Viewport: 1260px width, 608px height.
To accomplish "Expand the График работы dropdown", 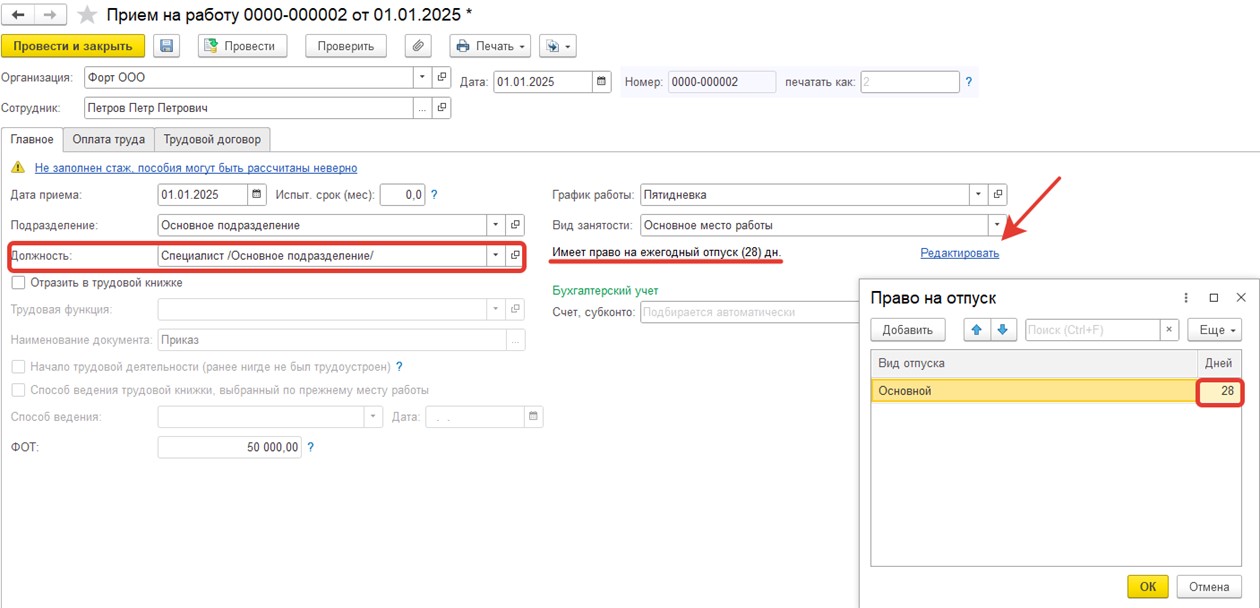I will [x=977, y=195].
